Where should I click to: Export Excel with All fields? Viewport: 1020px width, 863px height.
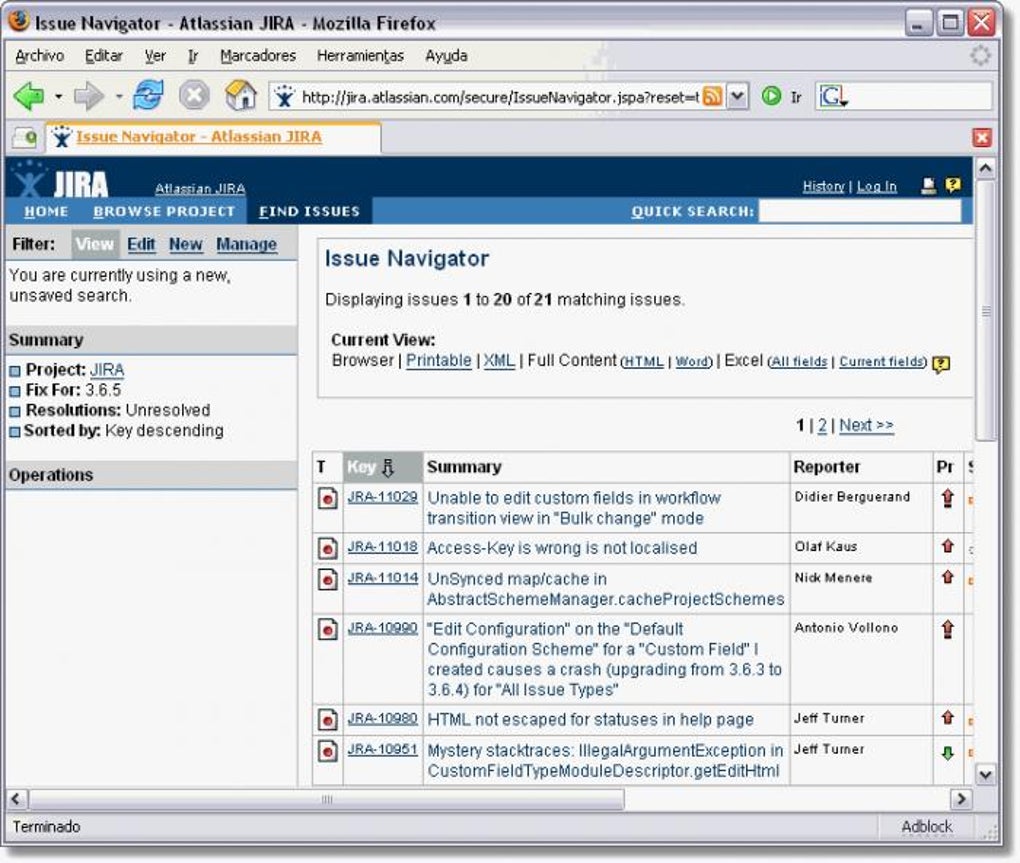pyautogui.click(x=799, y=362)
